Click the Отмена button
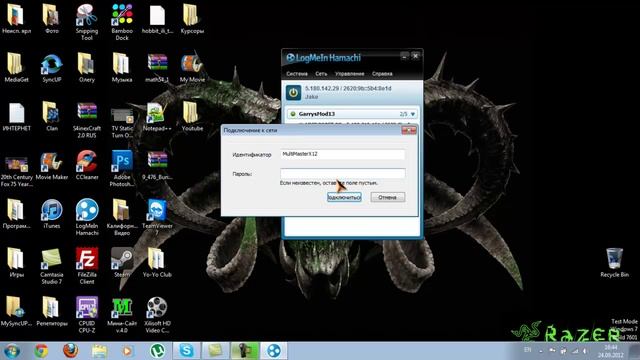The width and height of the screenshot is (640, 360). (x=387, y=197)
